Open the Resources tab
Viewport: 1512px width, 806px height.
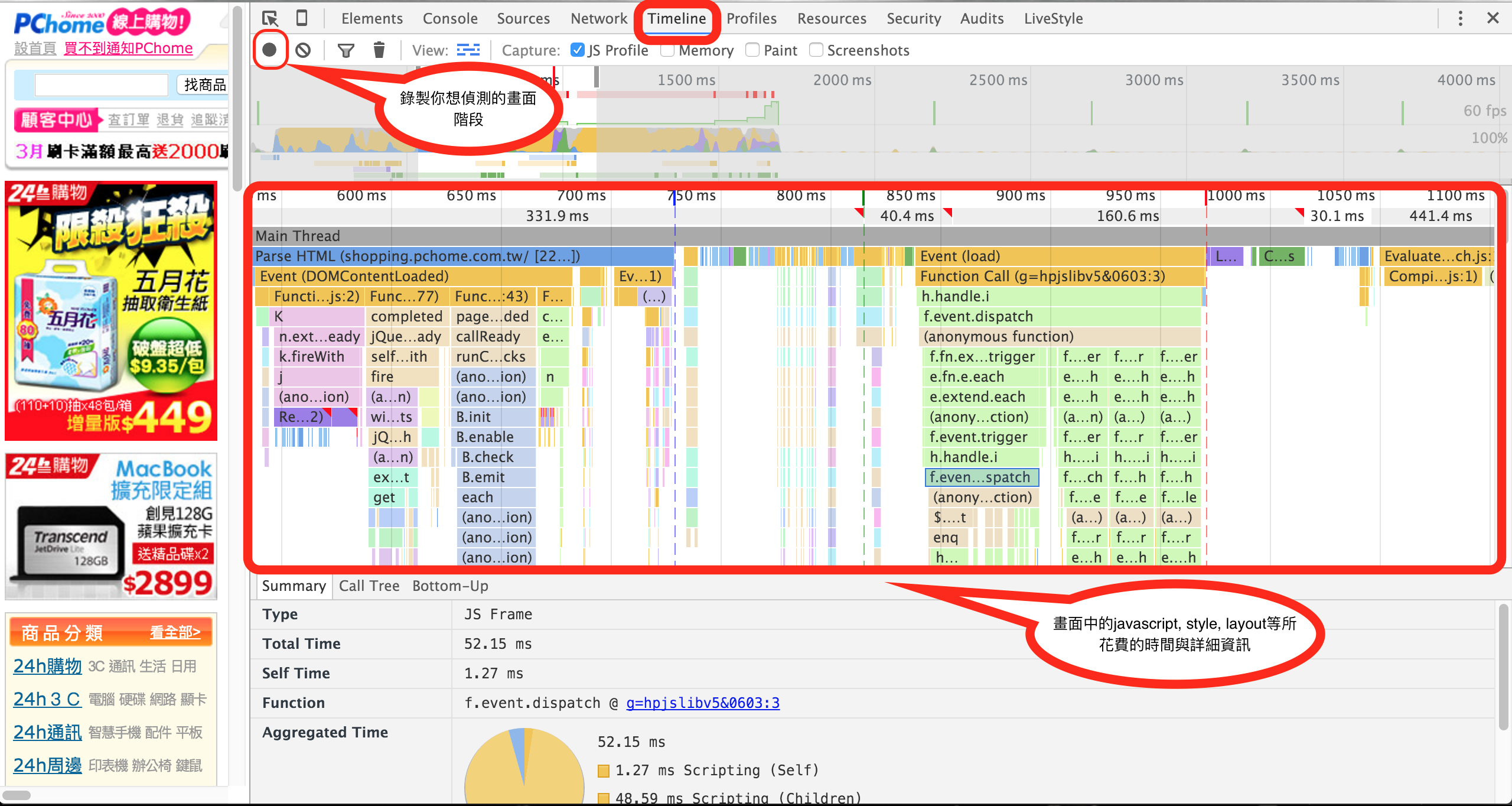coord(832,18)
